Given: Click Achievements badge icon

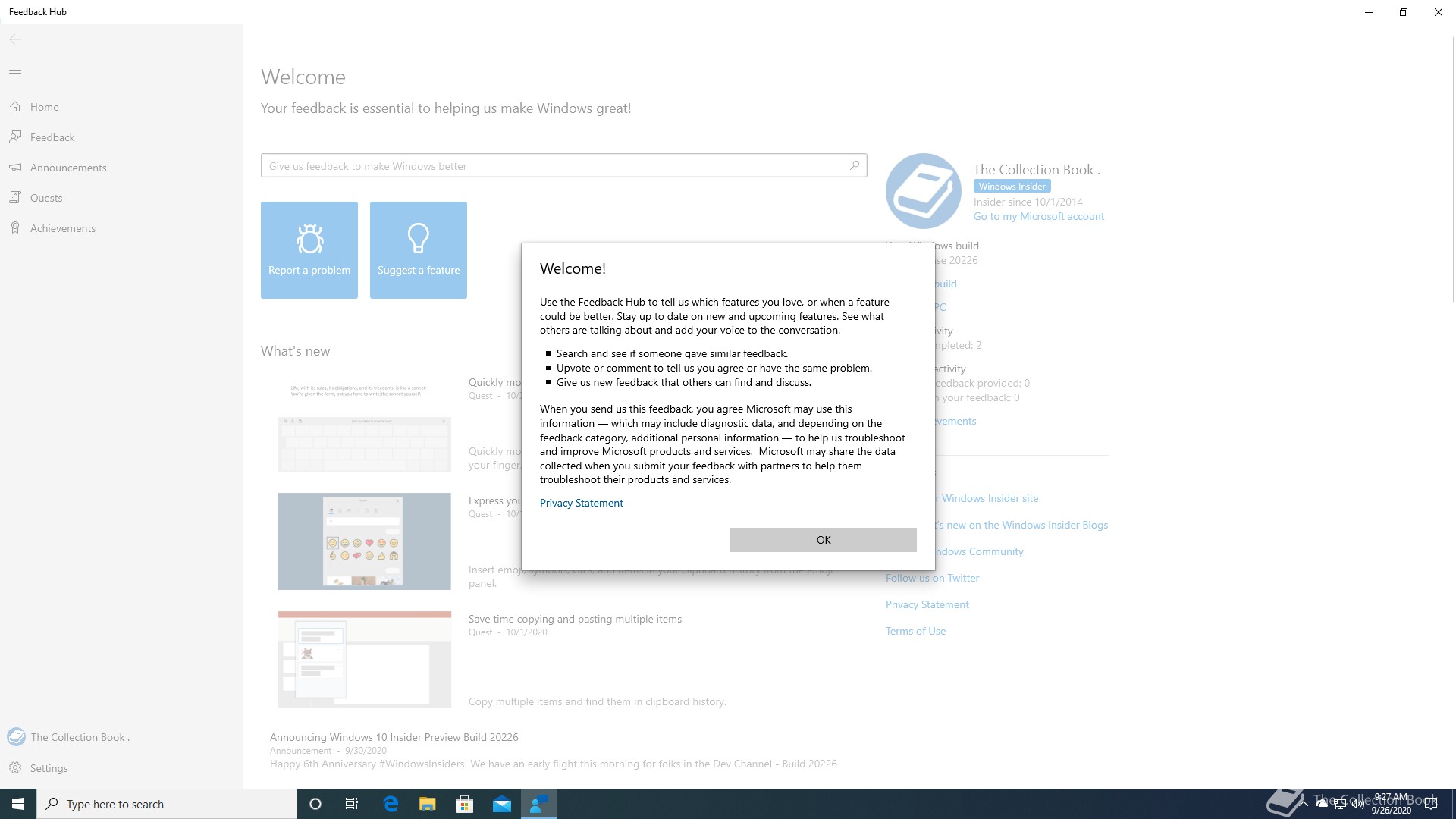Looking at the screenshot, I should click(15, 228).
